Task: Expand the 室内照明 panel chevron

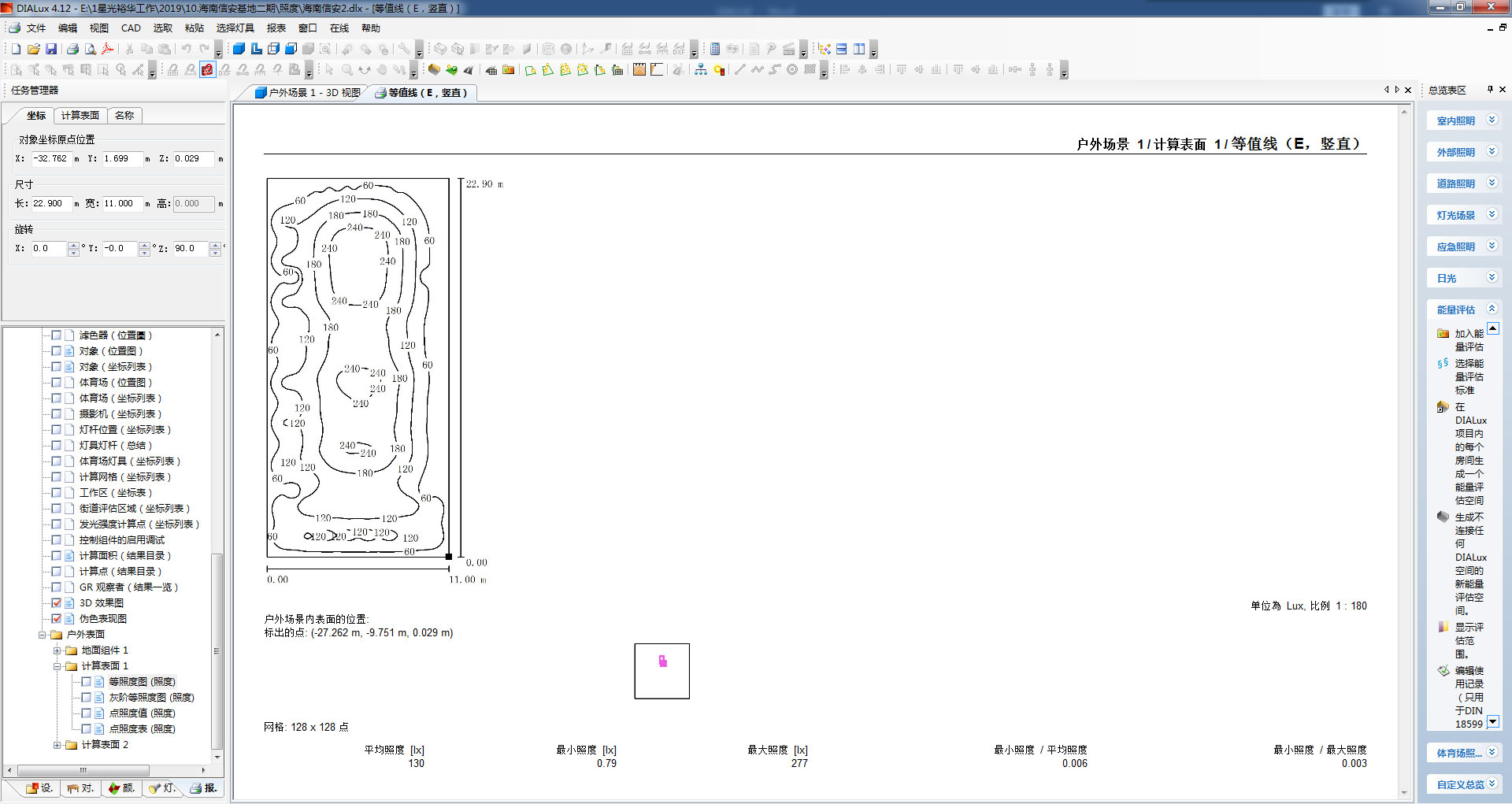Action: click(1491, 120)
